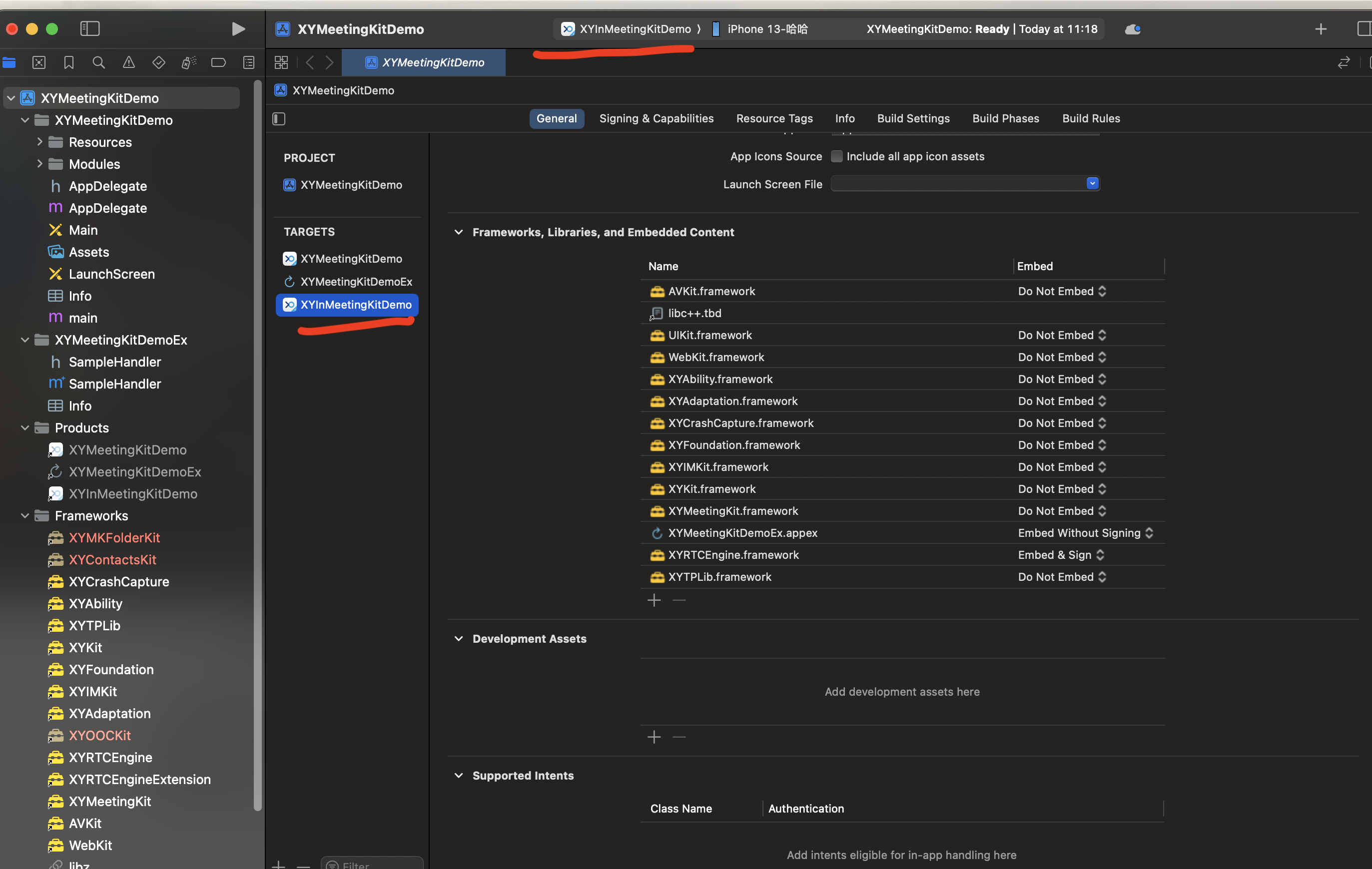Expand the Modules folder
Image resolution: width=1372 pixels, height=869 pixels.
[x=39, y=164]
